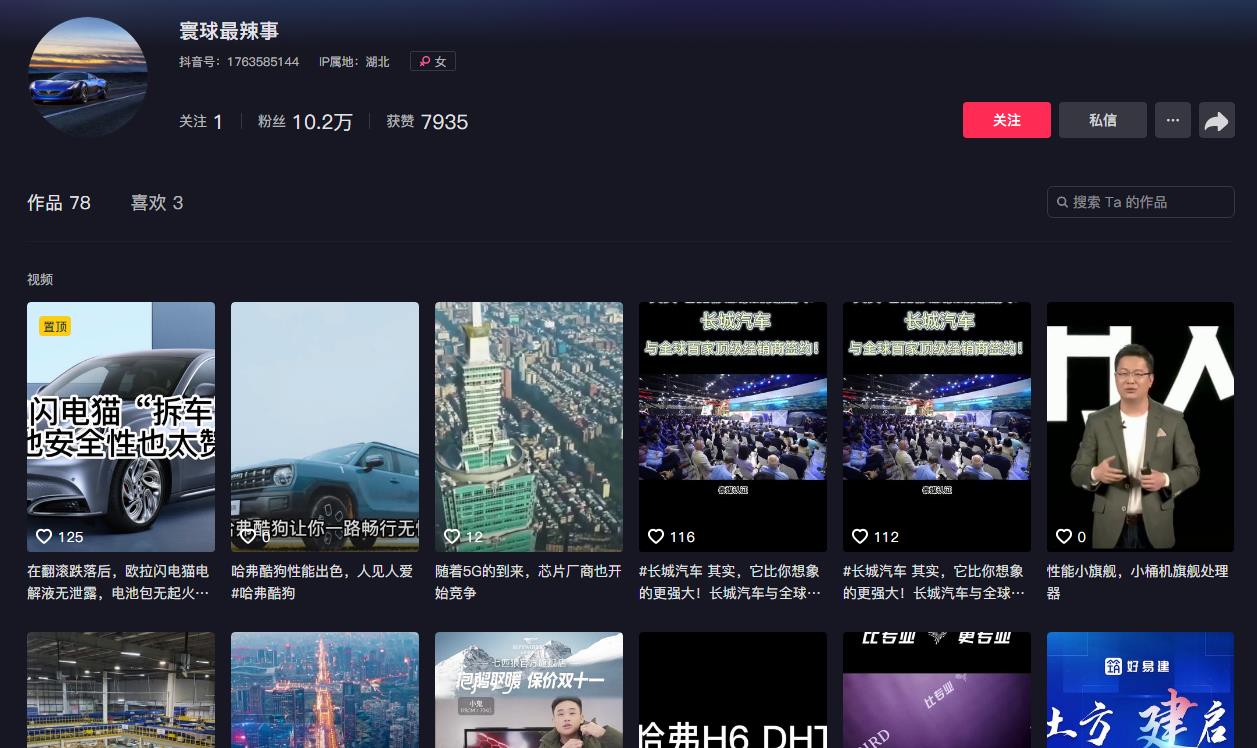Viewport: 1257px width, 748px height.
Task: Open the 粉丝 10.2万 followers count
Action: [305, 121]
